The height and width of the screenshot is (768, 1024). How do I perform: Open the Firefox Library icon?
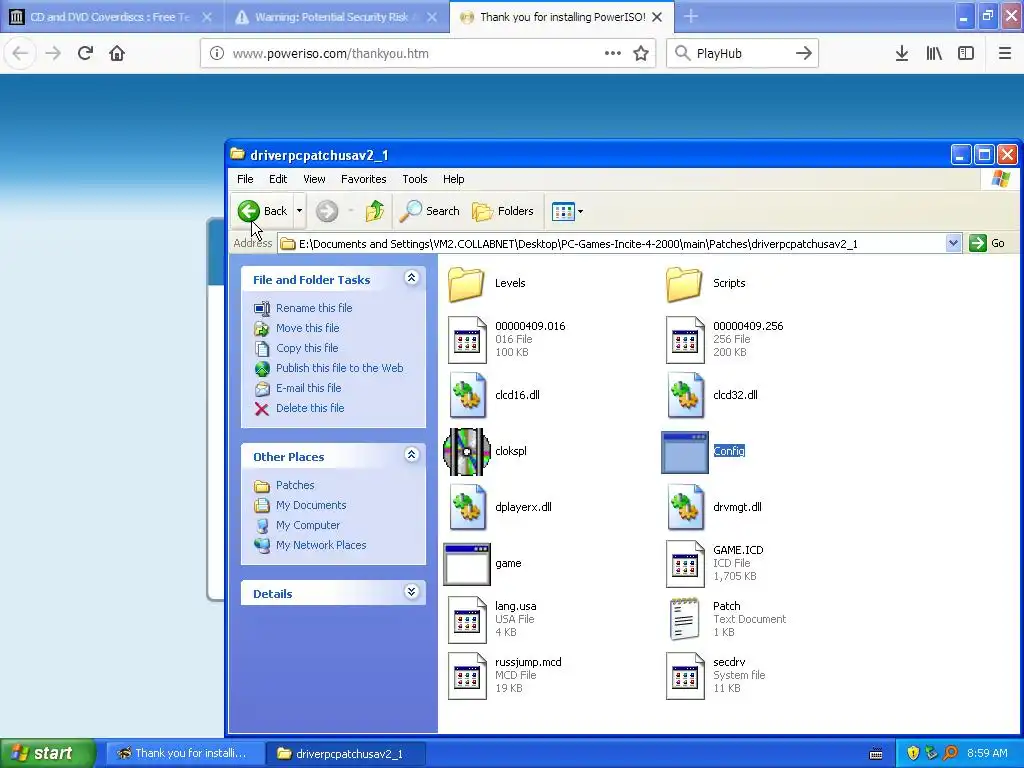coord(934,53)
